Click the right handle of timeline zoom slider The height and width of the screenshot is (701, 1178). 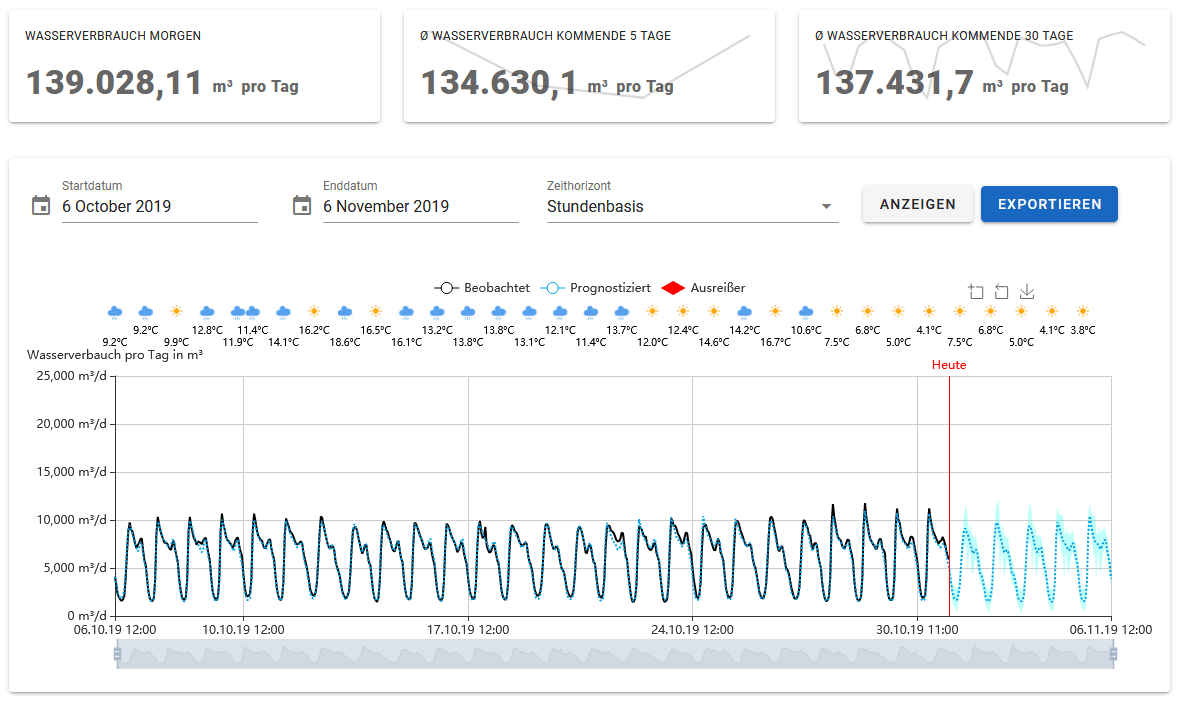(x=1113, y=654)
